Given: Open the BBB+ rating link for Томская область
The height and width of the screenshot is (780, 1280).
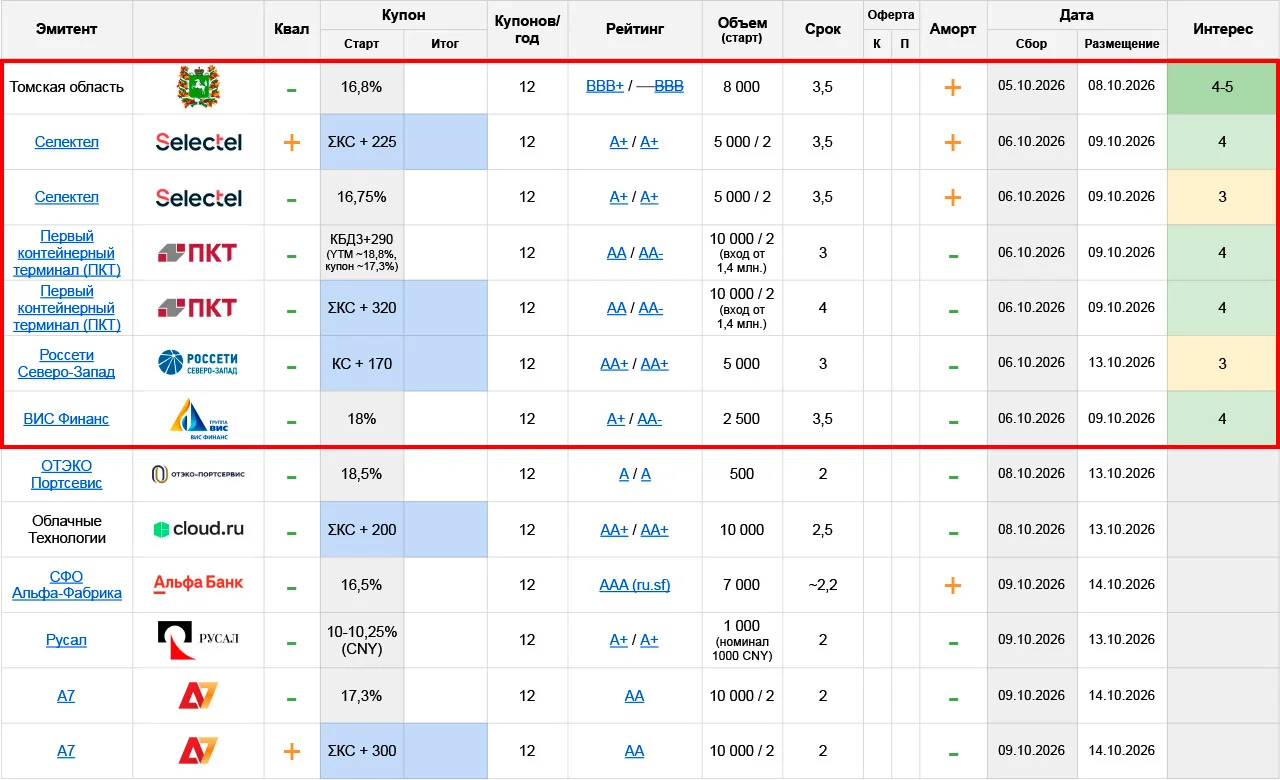Looking at the screenshot, I should click(605, 87).
